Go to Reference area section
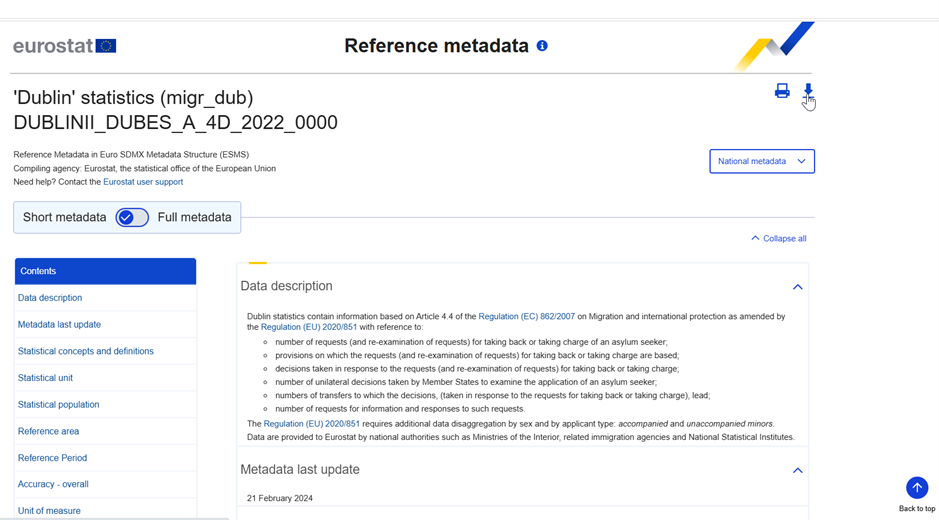The height and width of the screenshot is (520, 939). [x=48, y=431]
